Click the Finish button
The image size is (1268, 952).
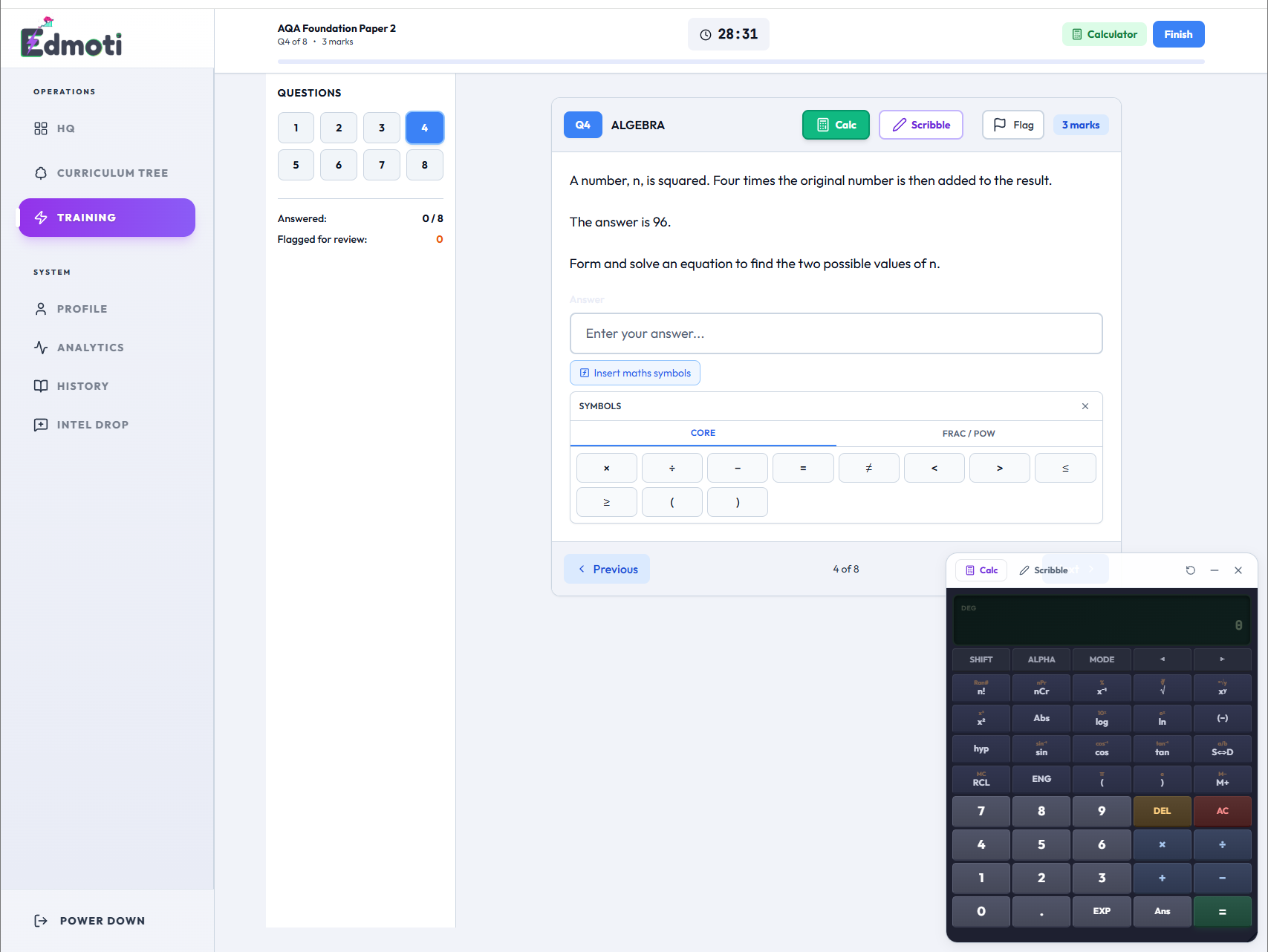tap(1177, 34)
